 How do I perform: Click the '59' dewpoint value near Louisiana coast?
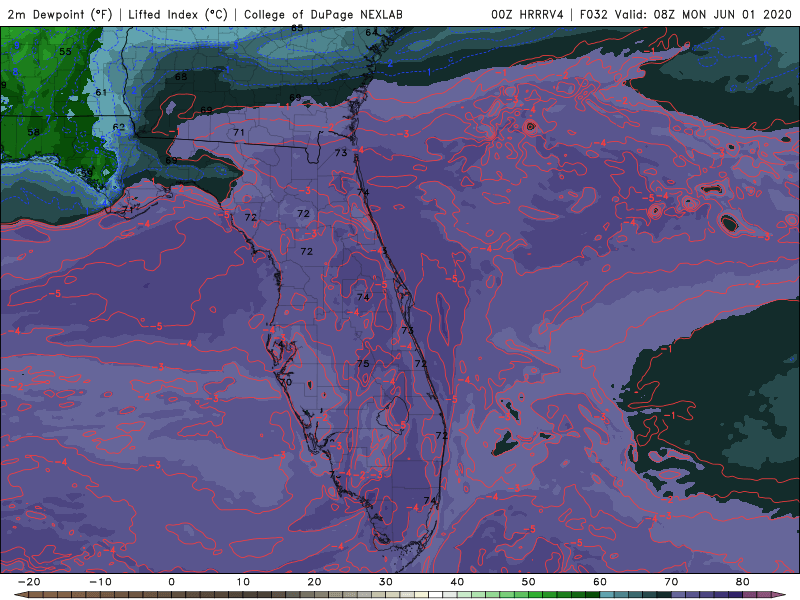tap(87, 173)
